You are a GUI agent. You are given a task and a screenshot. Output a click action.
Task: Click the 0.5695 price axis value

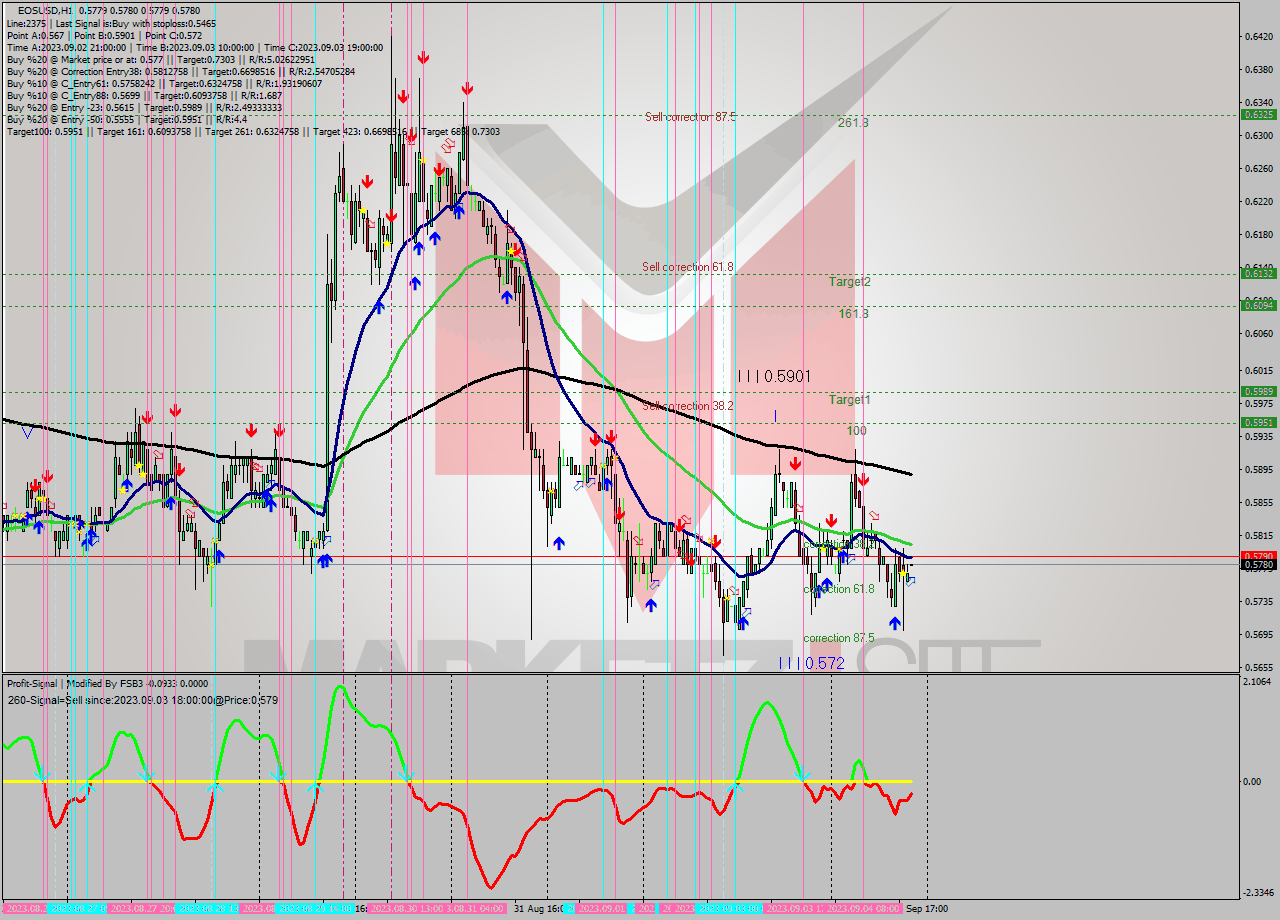(1257, 634)
